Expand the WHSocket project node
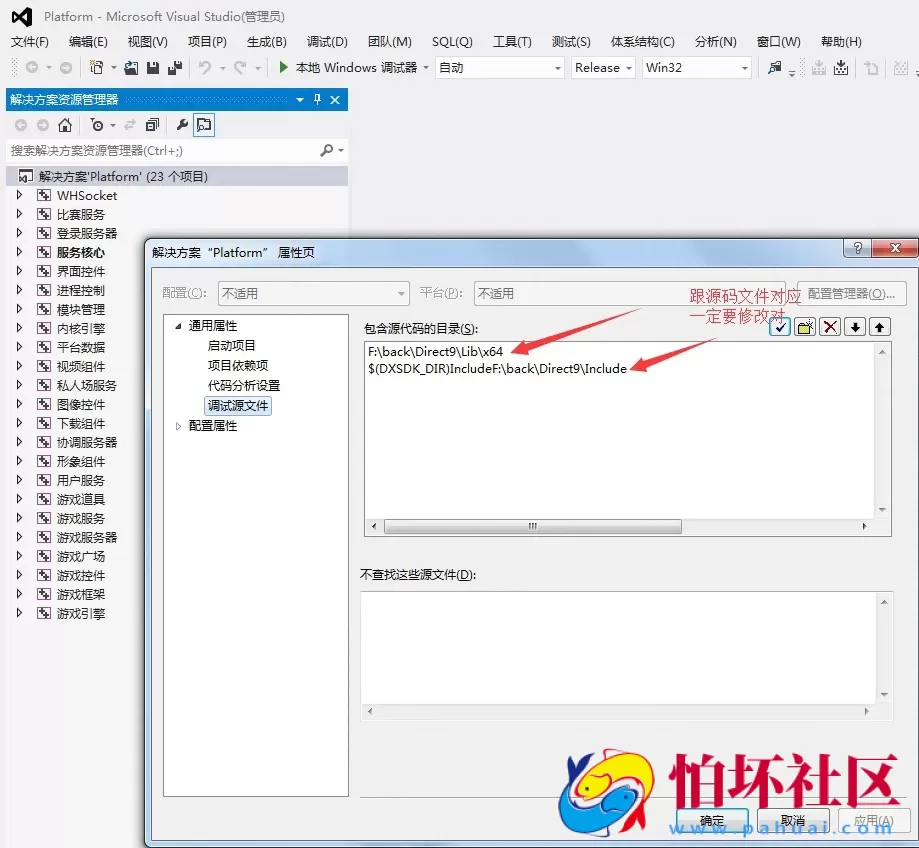The image size is (919, 848). [19, 195]
